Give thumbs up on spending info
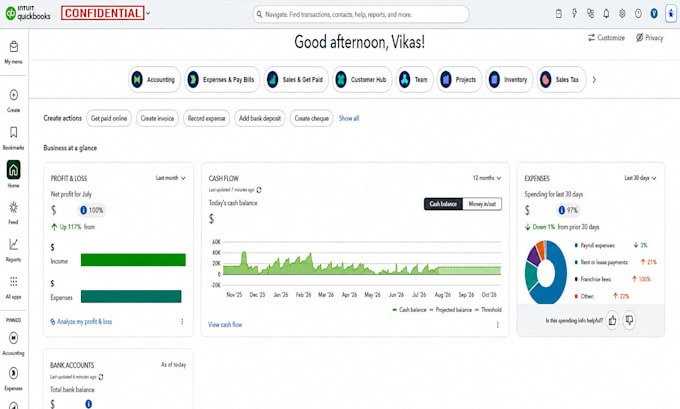Viewport: 680px width, 409px height. [x=612, y=321]
